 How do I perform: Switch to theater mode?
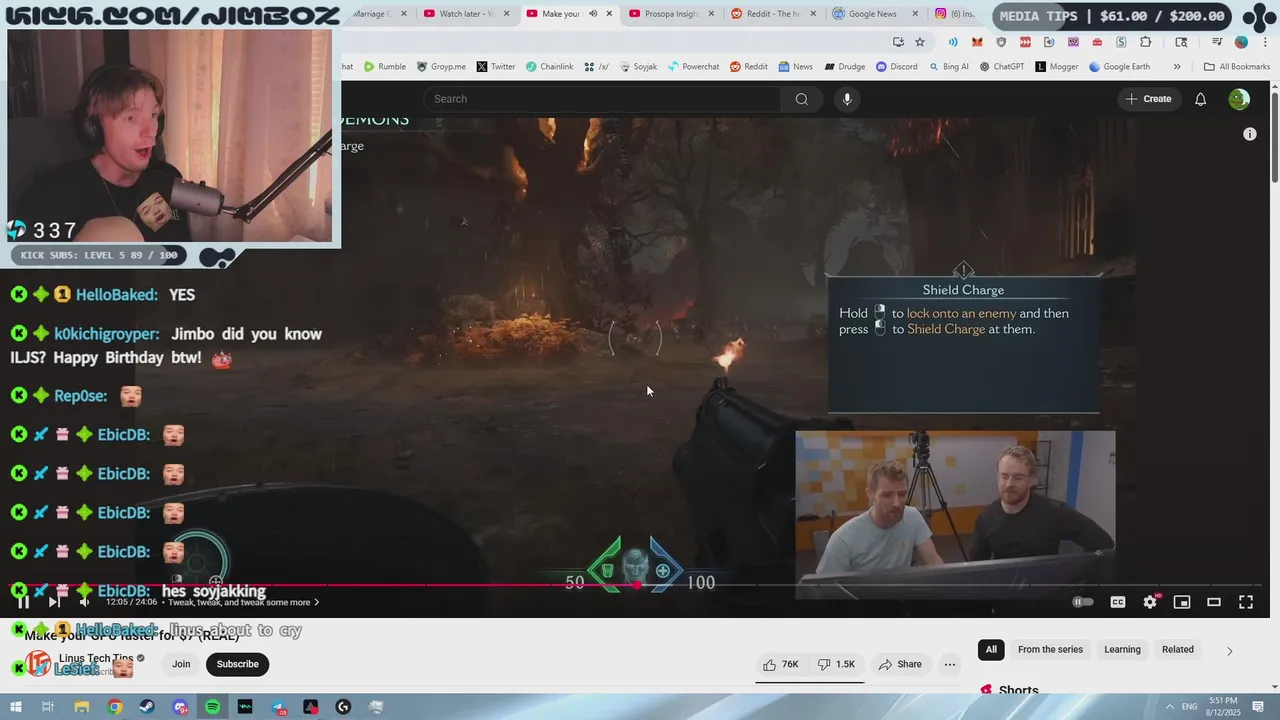[x=1214, y=602]
